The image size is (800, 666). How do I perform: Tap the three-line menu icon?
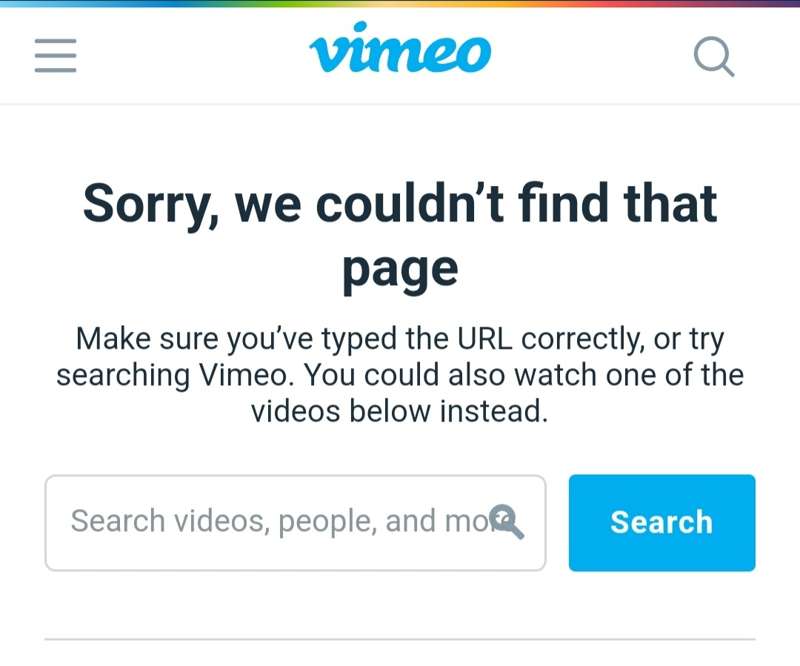[56, 56]
